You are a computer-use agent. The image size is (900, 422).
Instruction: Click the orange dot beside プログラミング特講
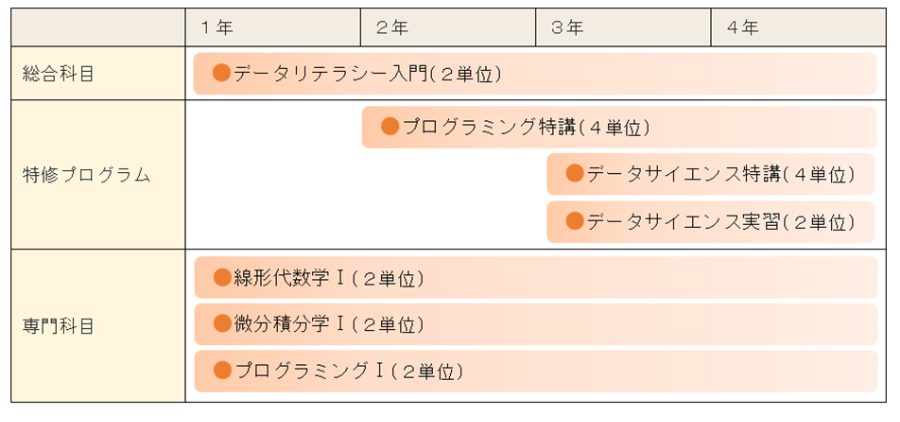coord(390,126)
